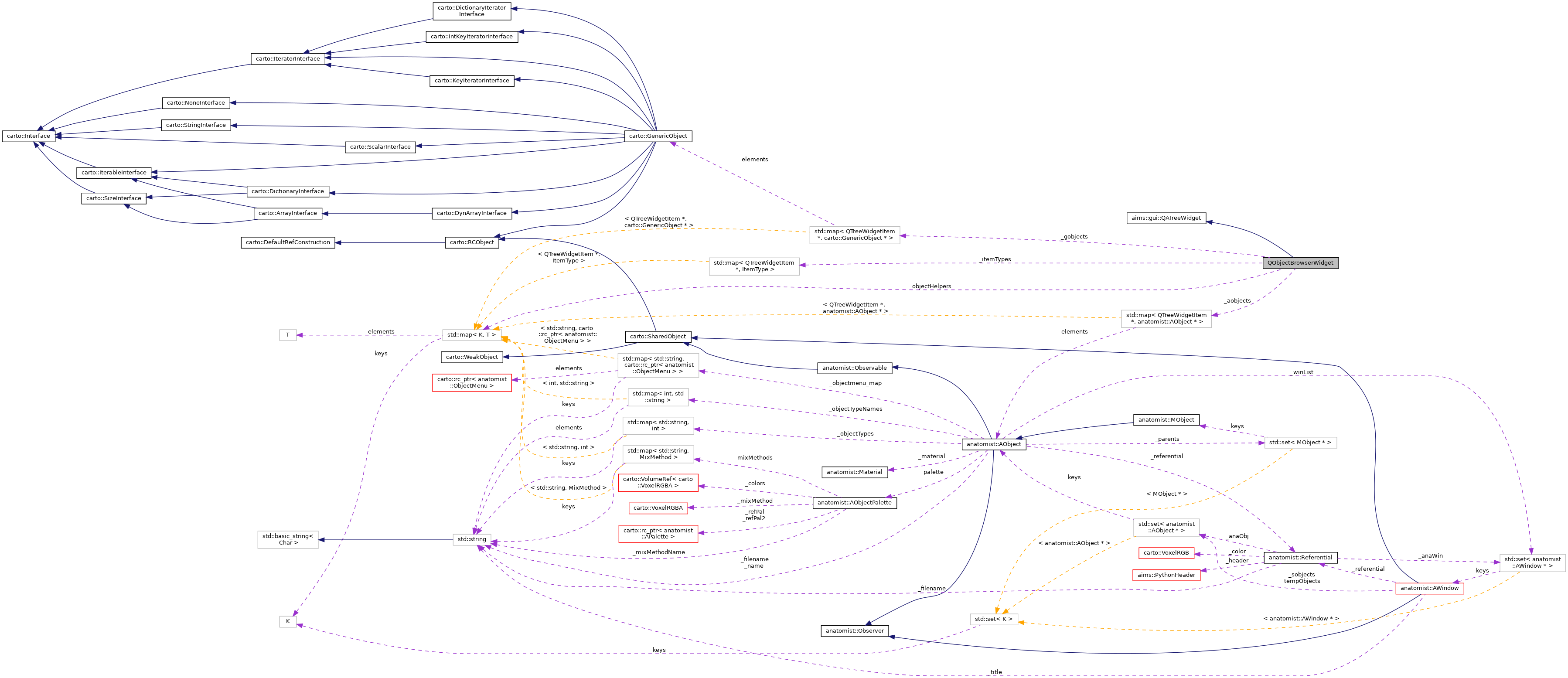1568x678 pixels.
Task: Click the std::string node
Action: point(472,540)
